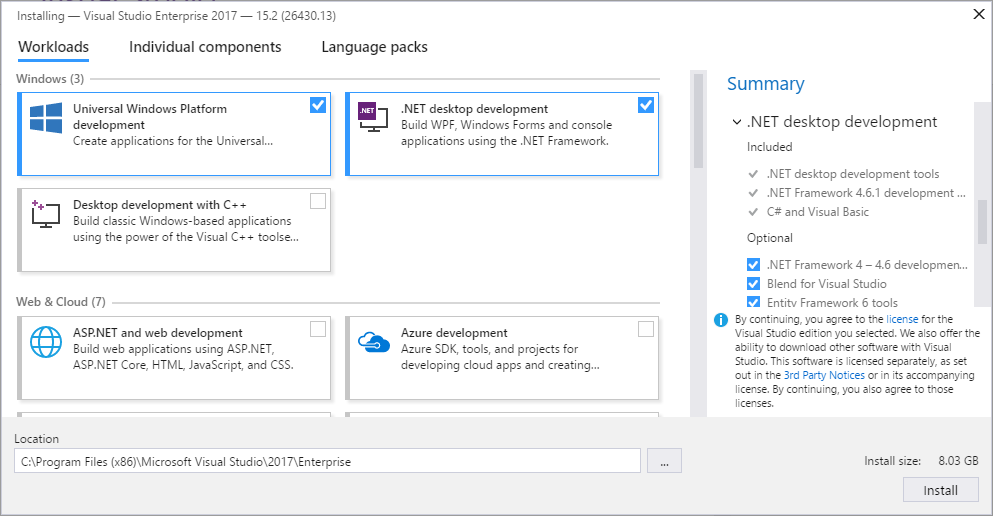
Task: Open the 3rd Party Notices link
Action: click(x=824, y=375)
